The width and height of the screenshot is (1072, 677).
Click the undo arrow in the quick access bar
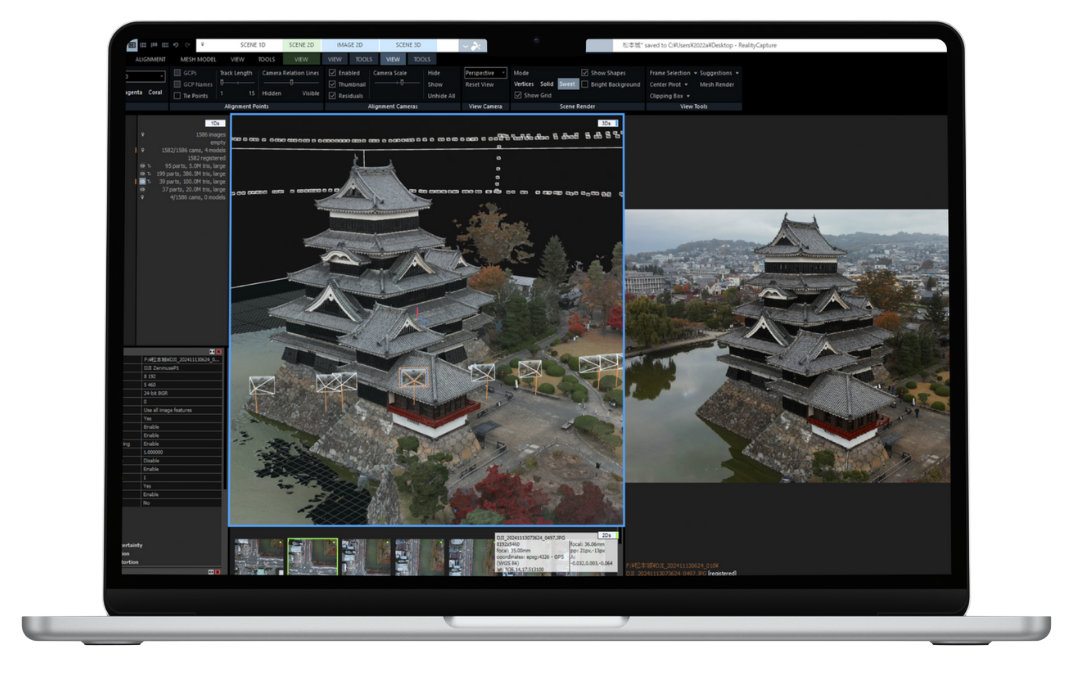point(176,45)
